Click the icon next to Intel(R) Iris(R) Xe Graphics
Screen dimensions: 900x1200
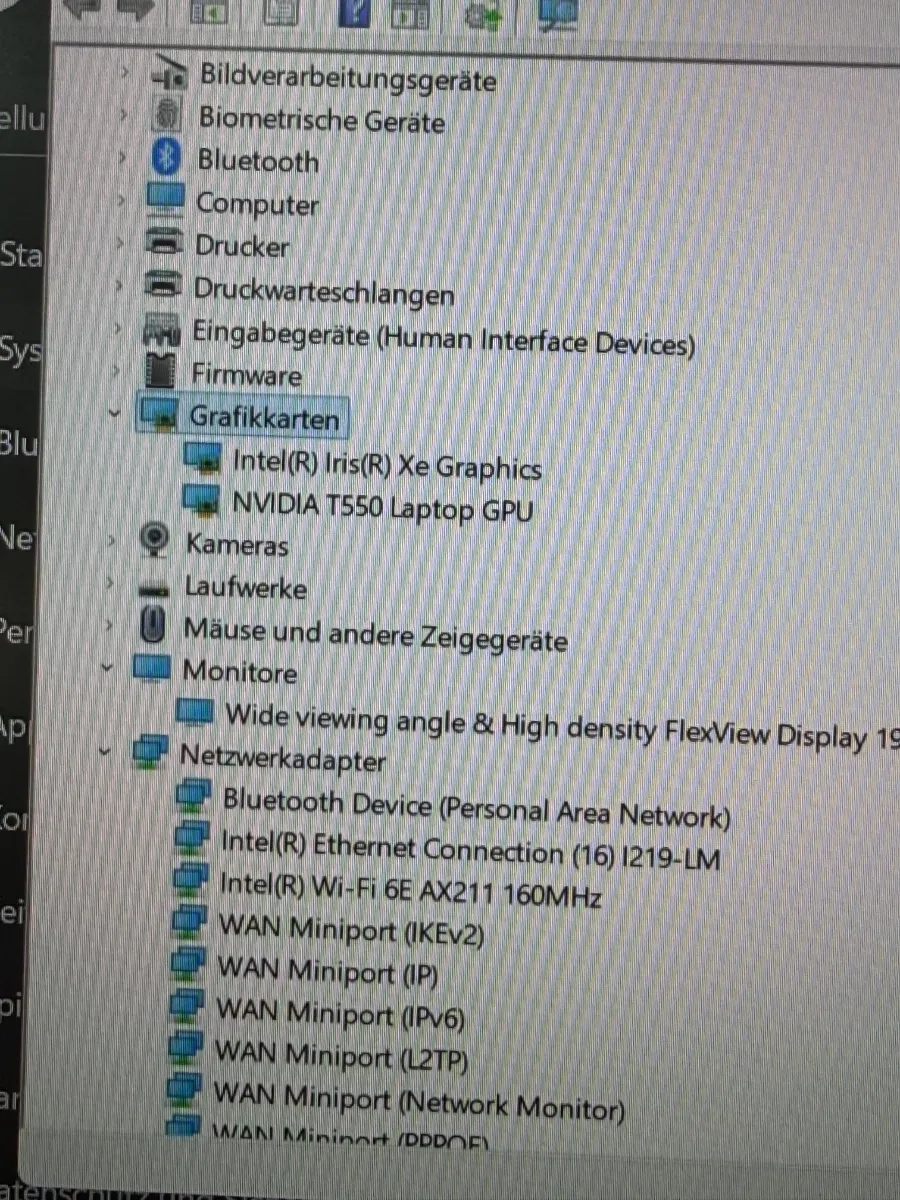(x=203, y=460)
